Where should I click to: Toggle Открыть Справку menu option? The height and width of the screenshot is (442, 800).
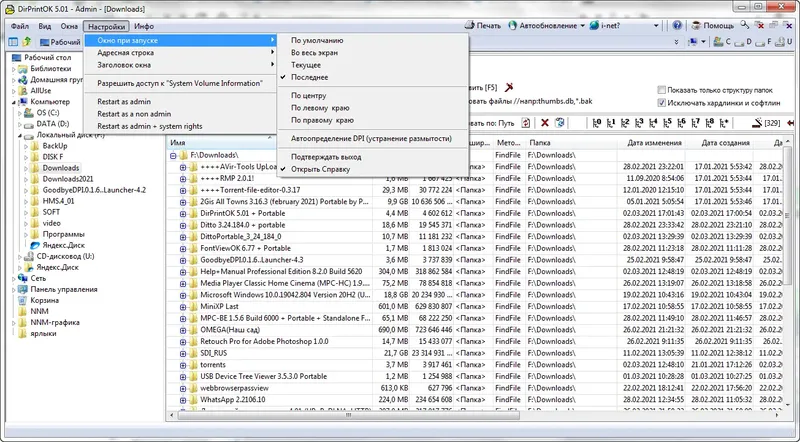point(373,169)
